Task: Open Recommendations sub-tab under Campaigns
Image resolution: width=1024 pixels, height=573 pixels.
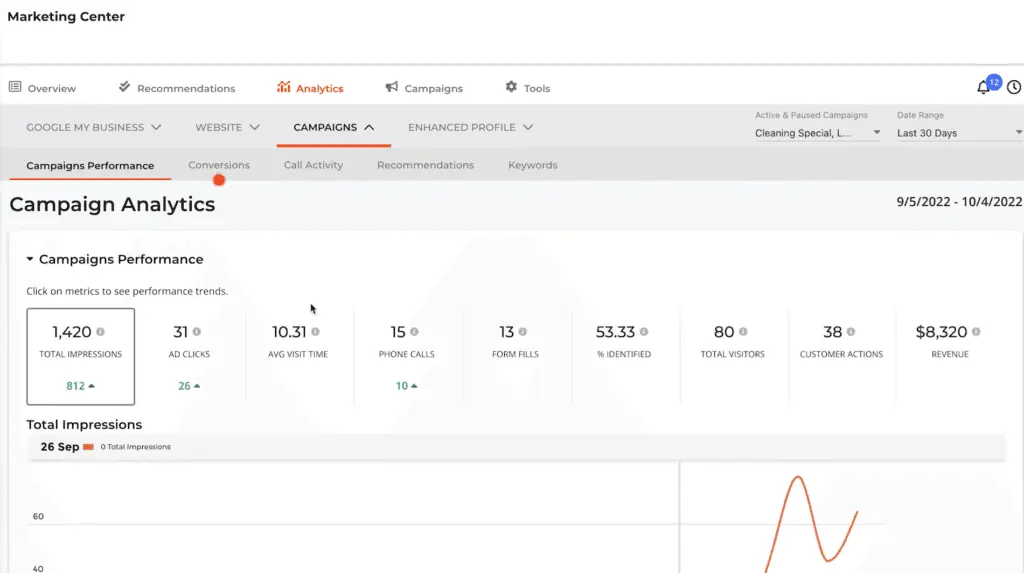Action: (425, 165)
